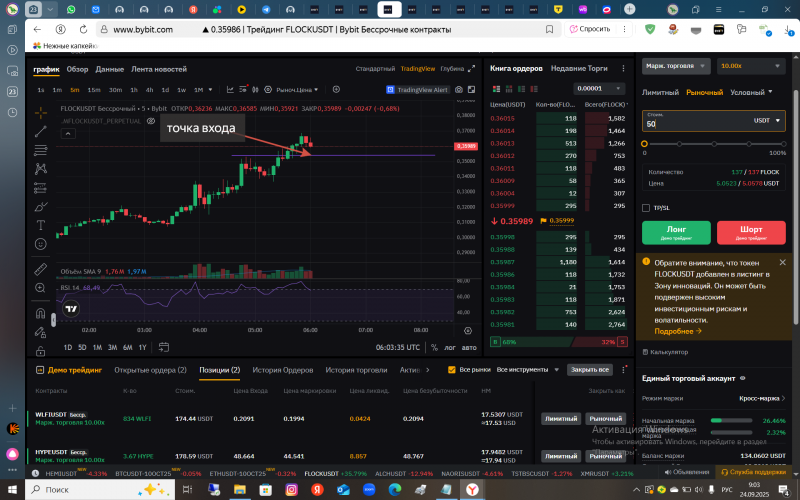Open the Подробнее link
800x500 pixels.
point(678,331)
